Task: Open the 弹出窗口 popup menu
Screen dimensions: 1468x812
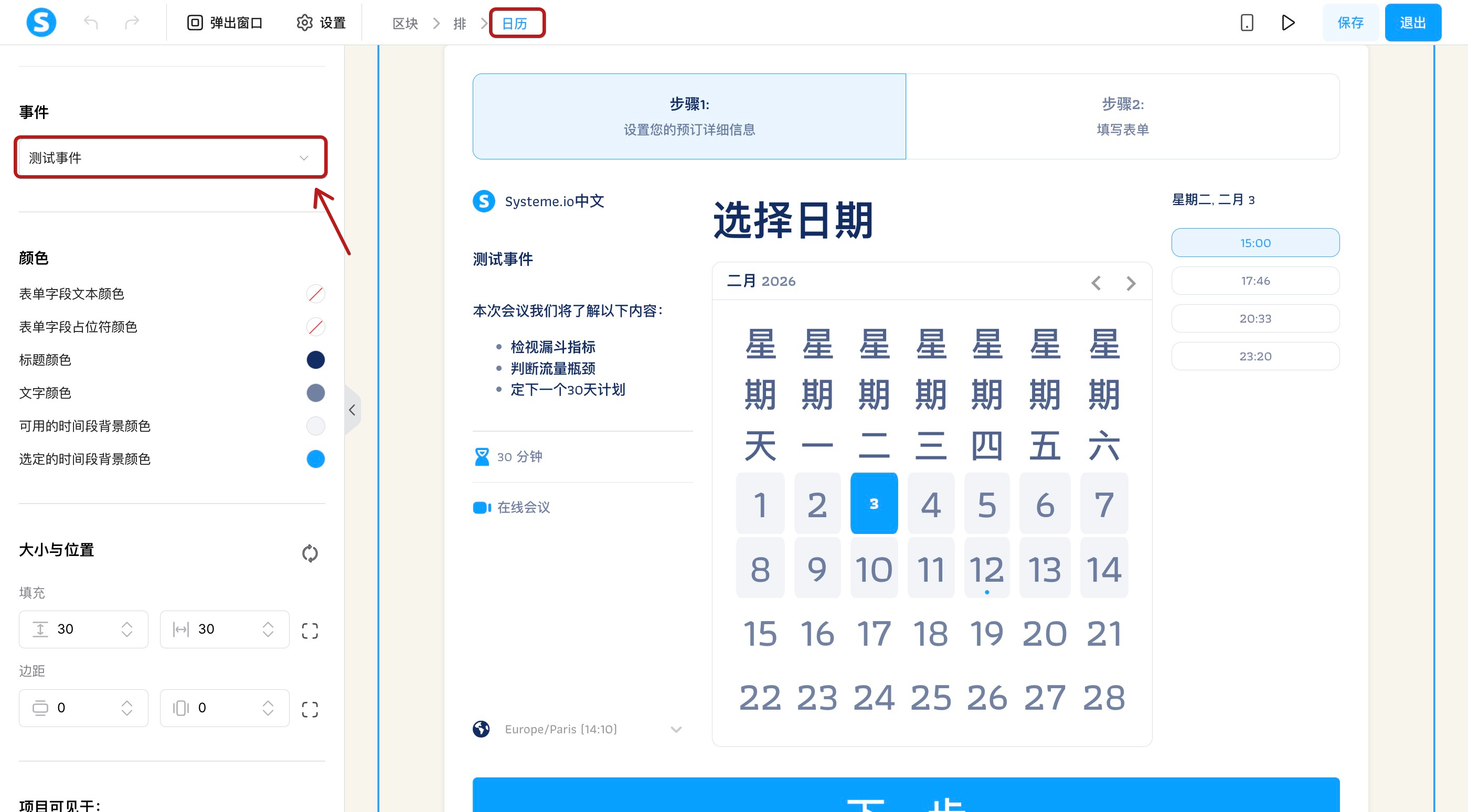Action: point(225,23)
